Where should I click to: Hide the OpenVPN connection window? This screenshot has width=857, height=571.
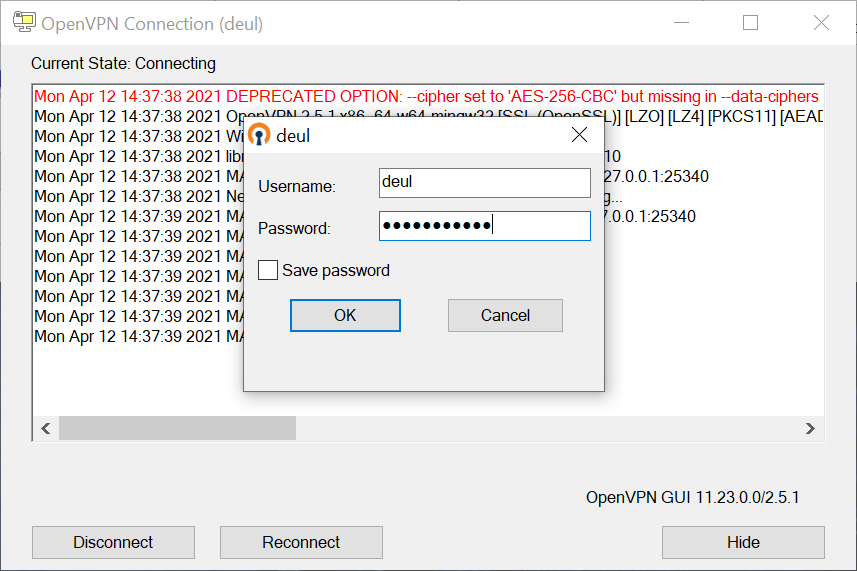(743, 543)
